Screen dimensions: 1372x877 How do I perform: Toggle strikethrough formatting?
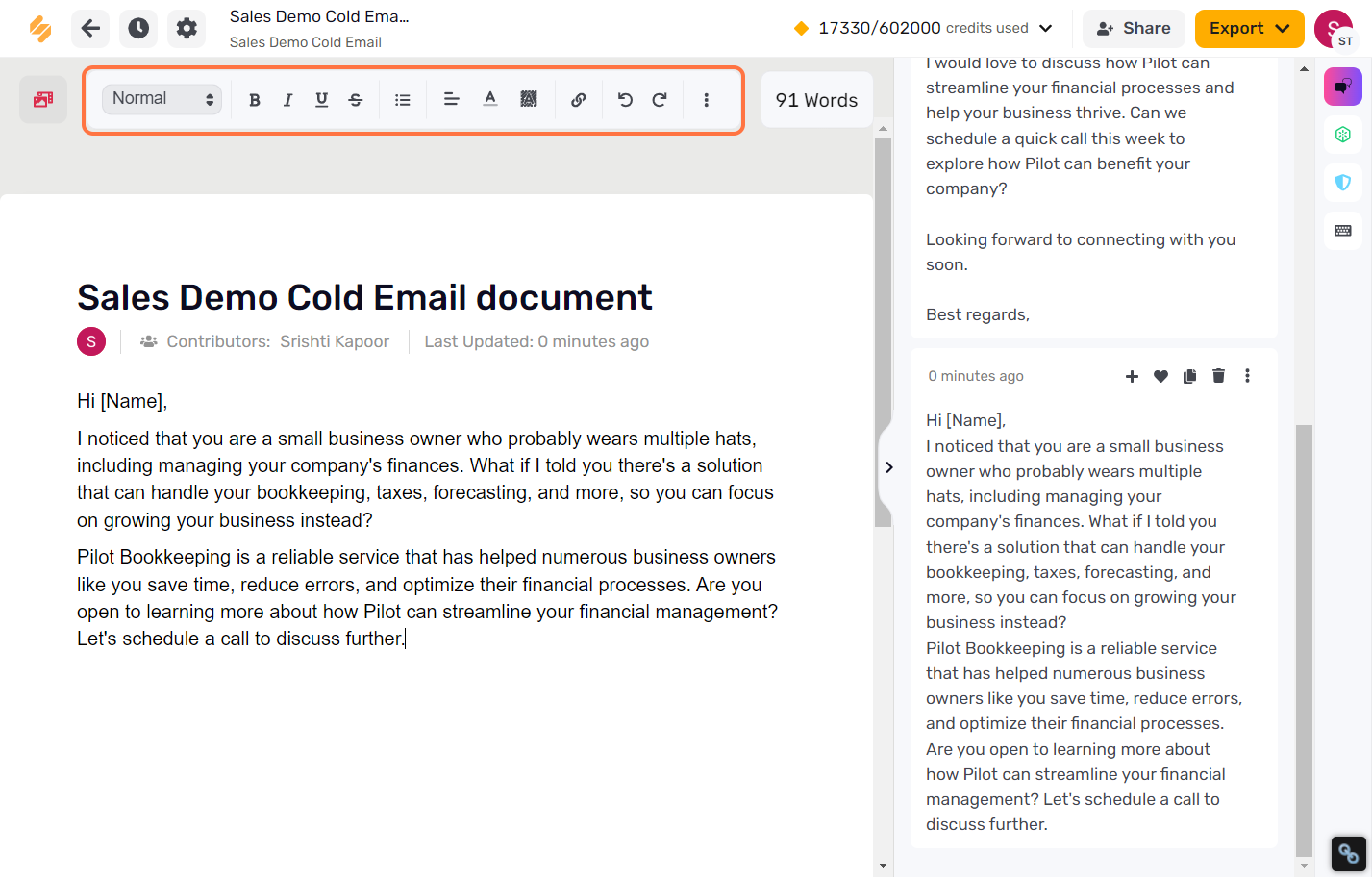coord(356,99)
